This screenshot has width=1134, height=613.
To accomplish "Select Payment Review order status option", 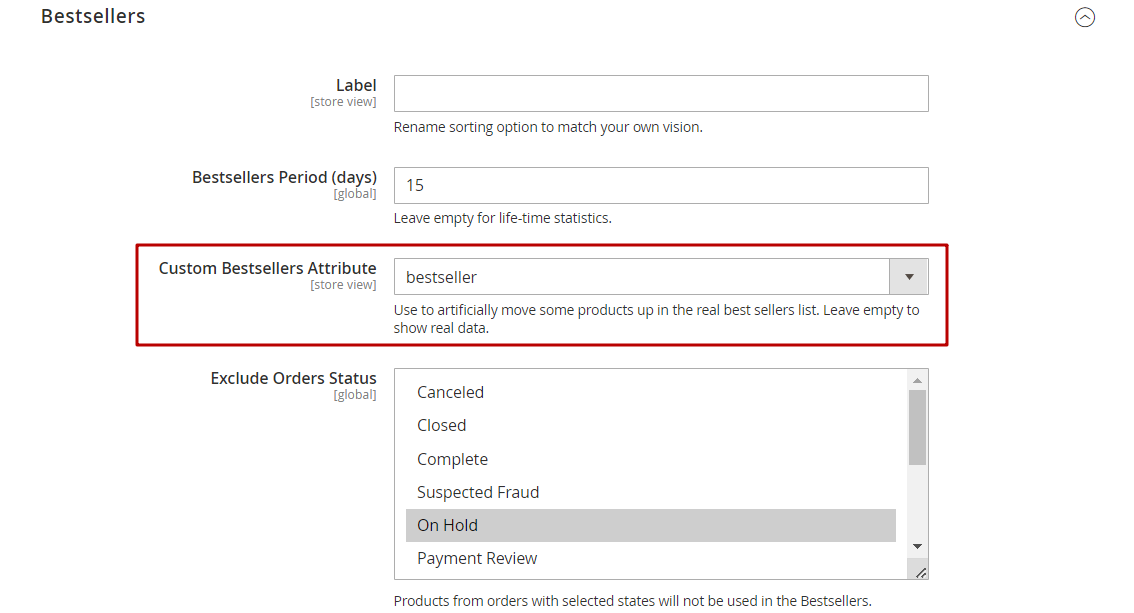I will point(650,559).
